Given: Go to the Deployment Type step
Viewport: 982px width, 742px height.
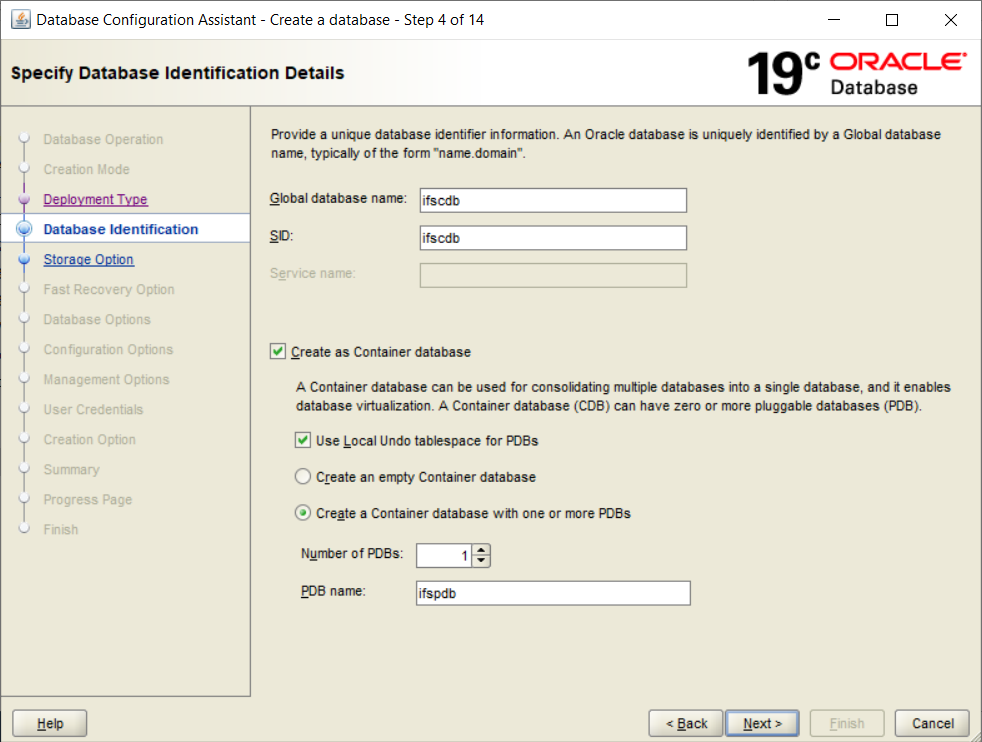Looking at the screenshot, I should click(95, 200).
